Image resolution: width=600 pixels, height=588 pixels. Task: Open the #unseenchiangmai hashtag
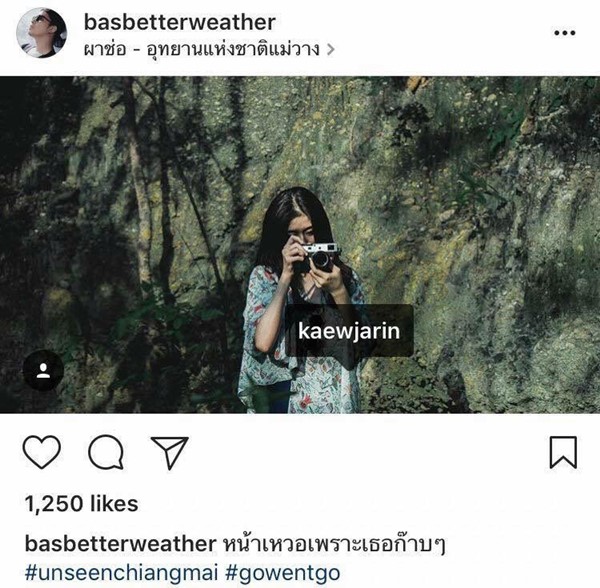point(121,573)
